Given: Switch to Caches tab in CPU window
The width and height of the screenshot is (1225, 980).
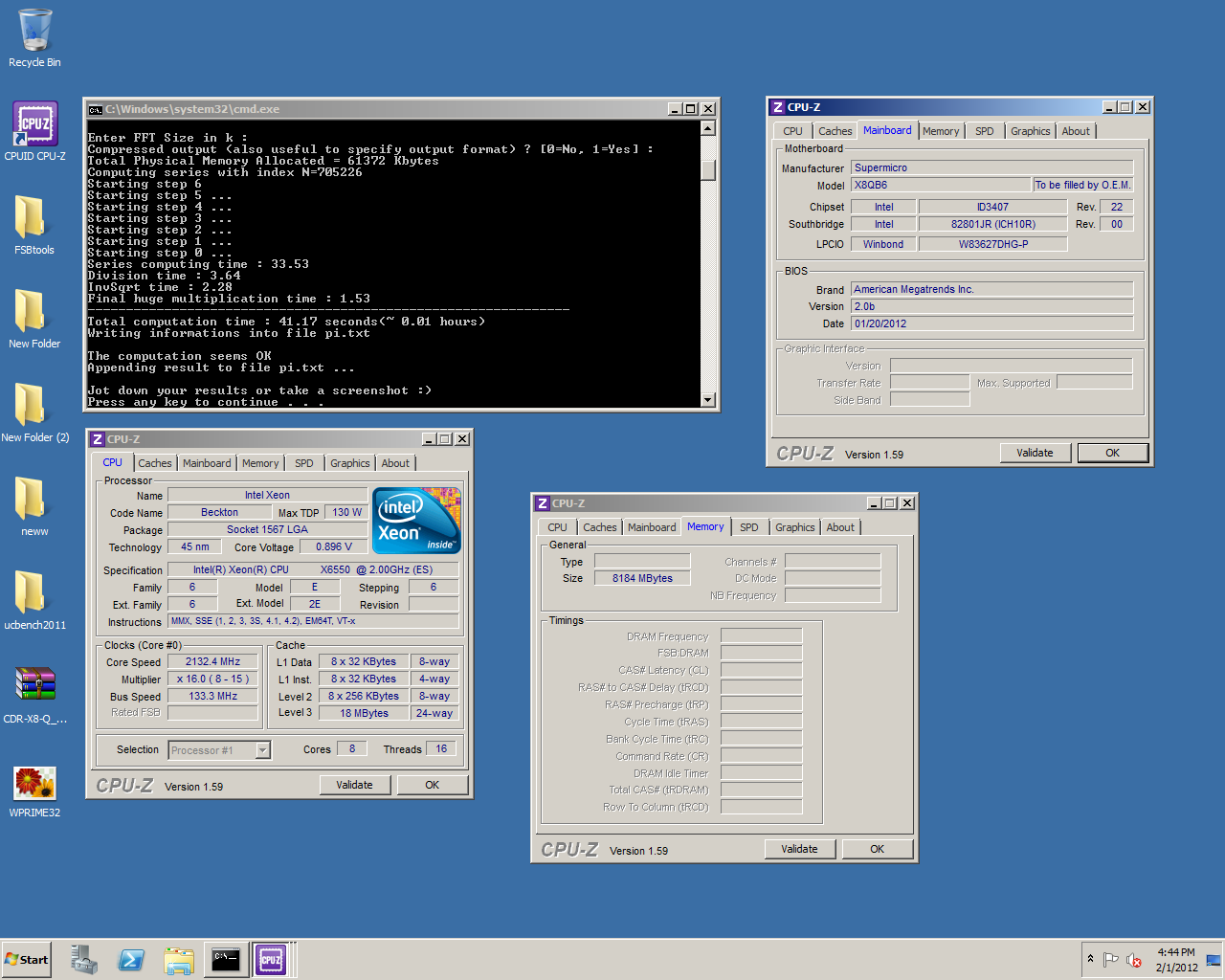Looking at the screenshot, I should coord(155,463).
